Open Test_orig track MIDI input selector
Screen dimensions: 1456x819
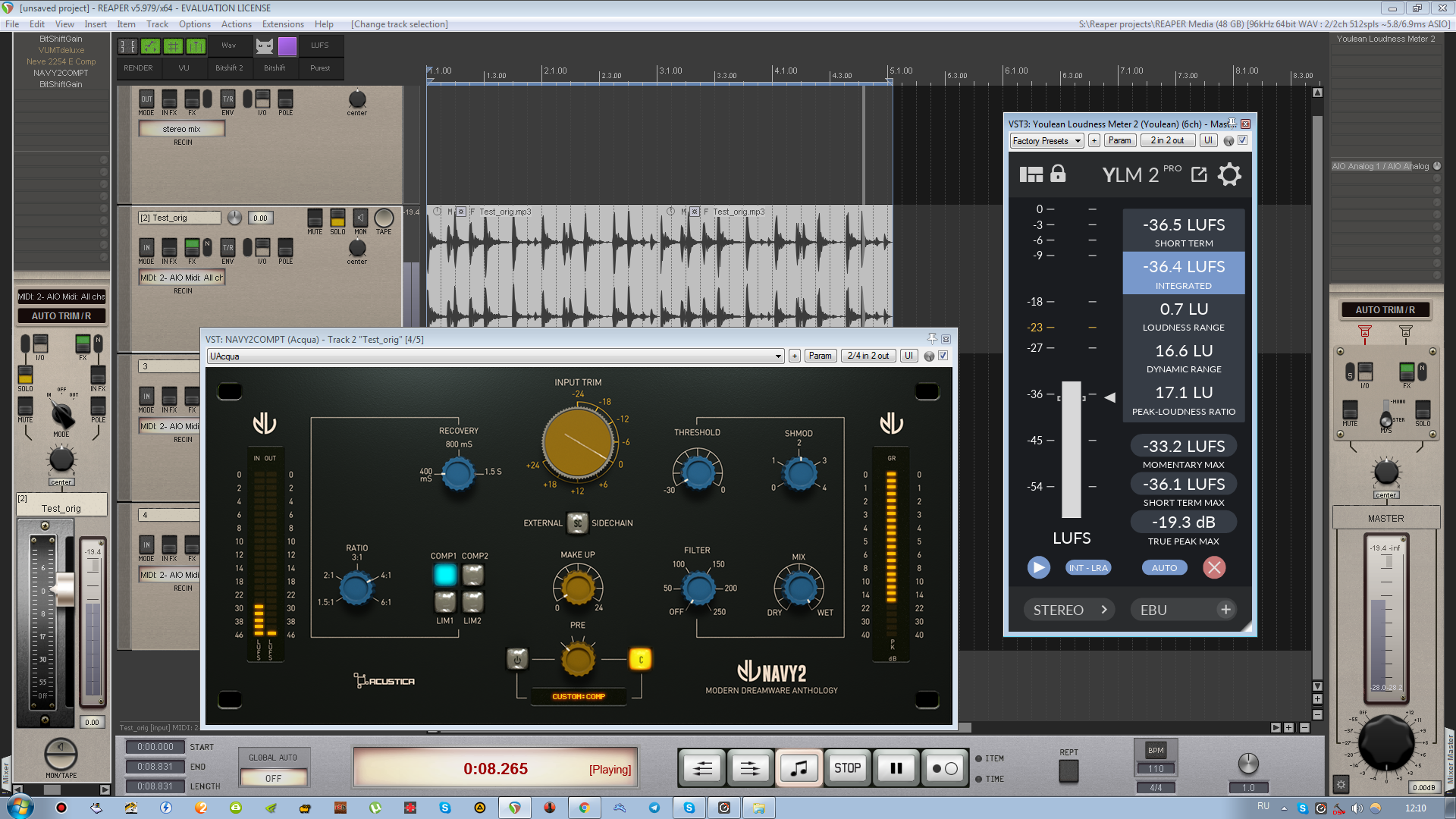[182, 278]
